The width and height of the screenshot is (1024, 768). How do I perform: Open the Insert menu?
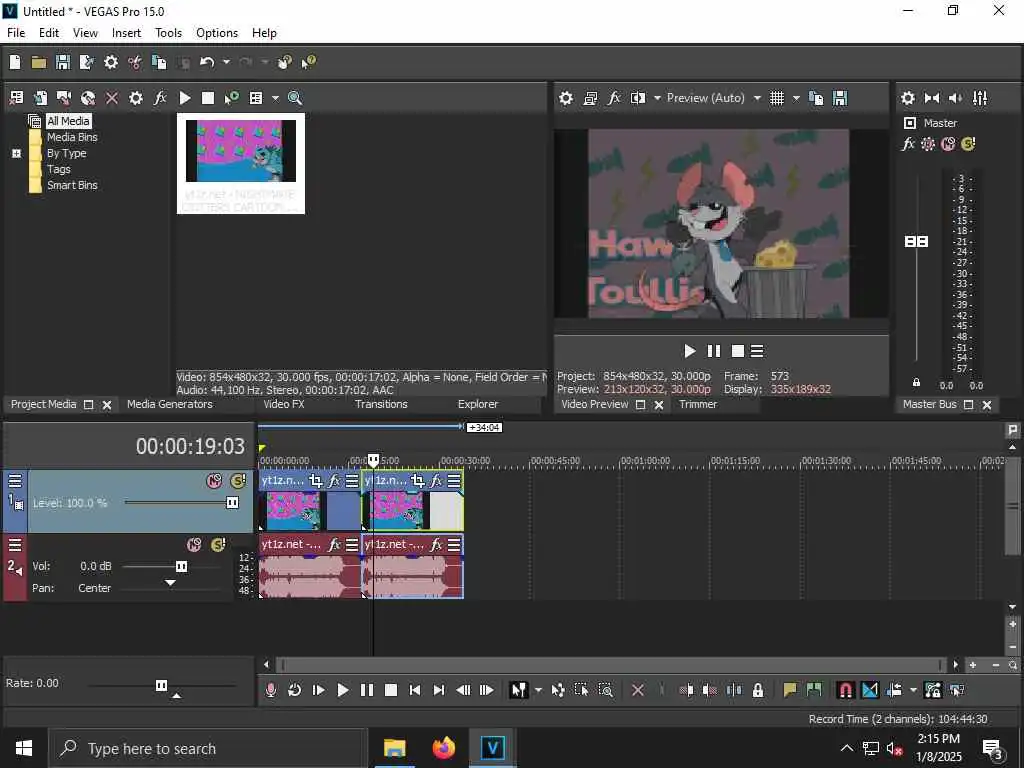pyautogui.click(x=126, y=33)
